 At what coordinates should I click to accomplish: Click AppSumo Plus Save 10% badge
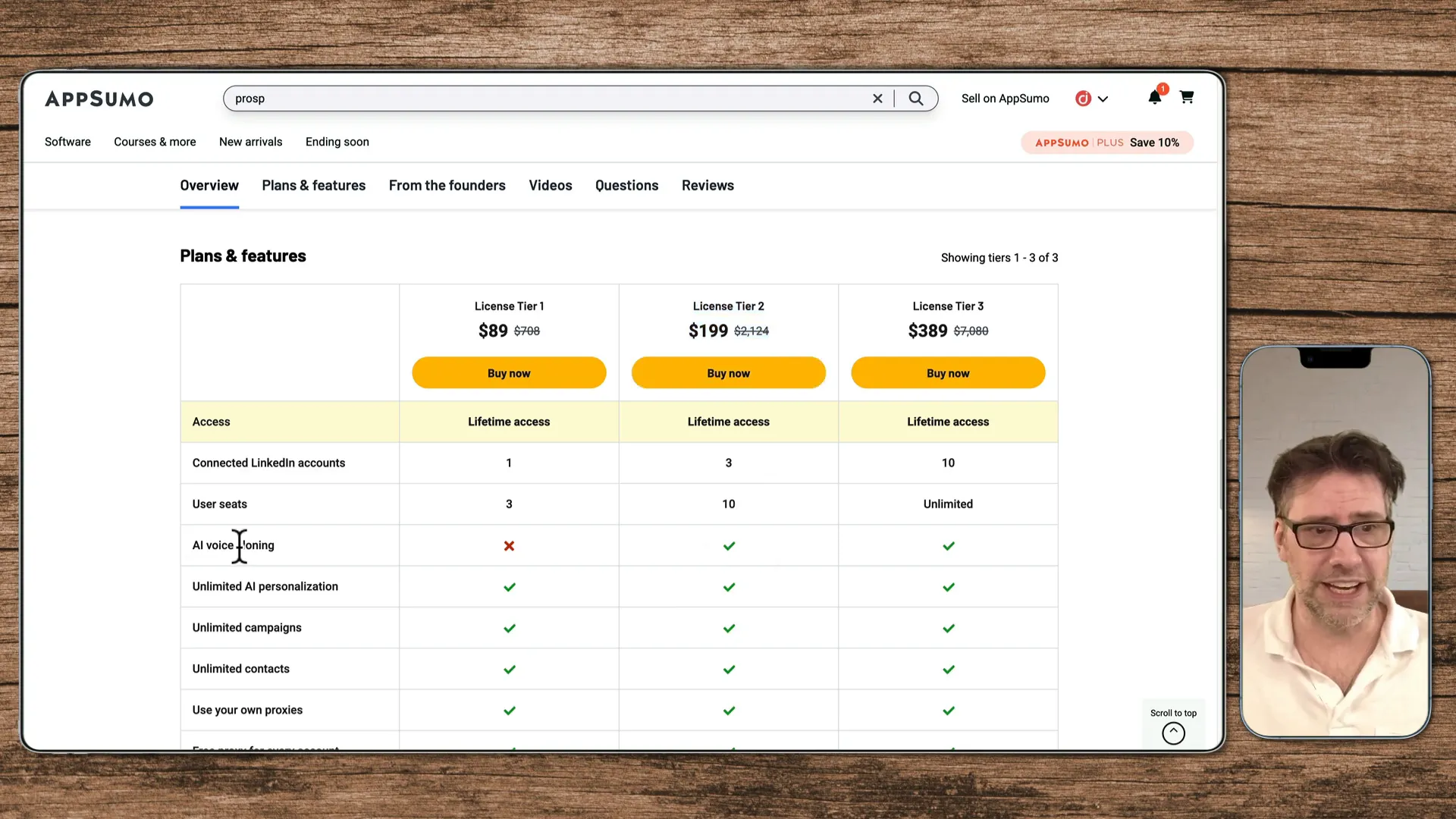pyautogui.click(x=1106, y=143)
